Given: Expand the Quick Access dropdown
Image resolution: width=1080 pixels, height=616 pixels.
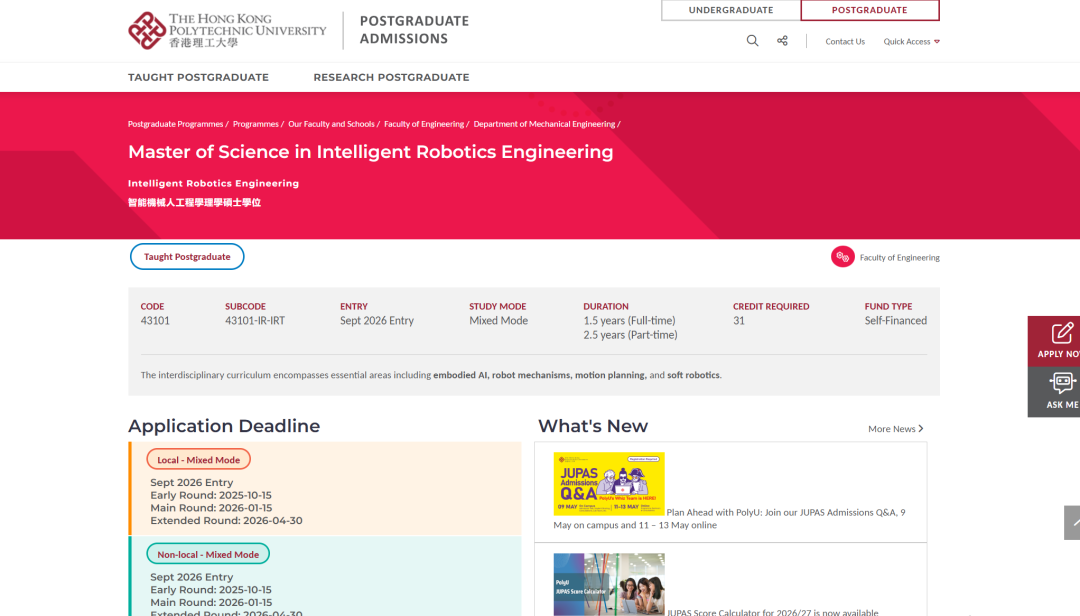Looking at the screenshot, I should tap(911, 41).
